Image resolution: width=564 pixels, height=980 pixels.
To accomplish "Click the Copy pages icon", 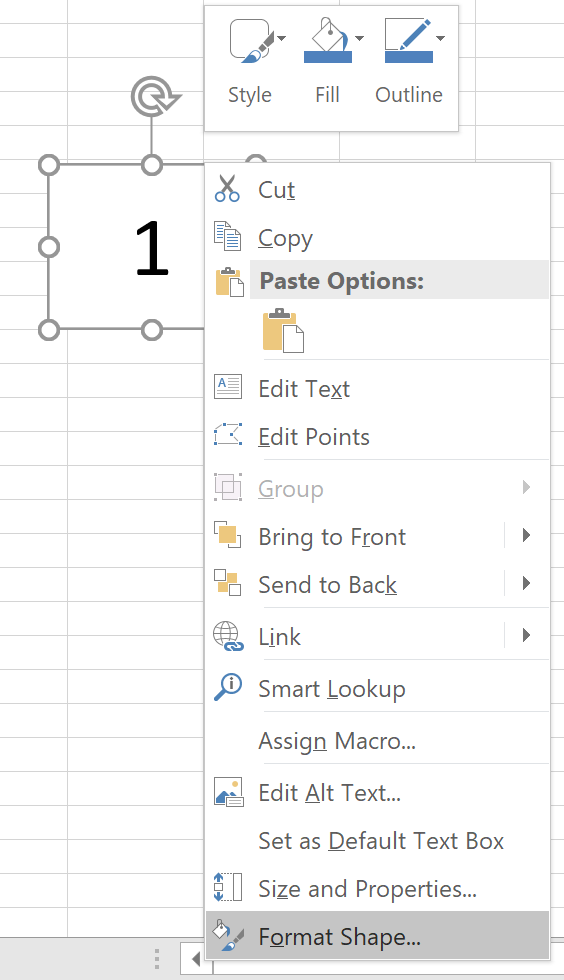I will [227, 236].
